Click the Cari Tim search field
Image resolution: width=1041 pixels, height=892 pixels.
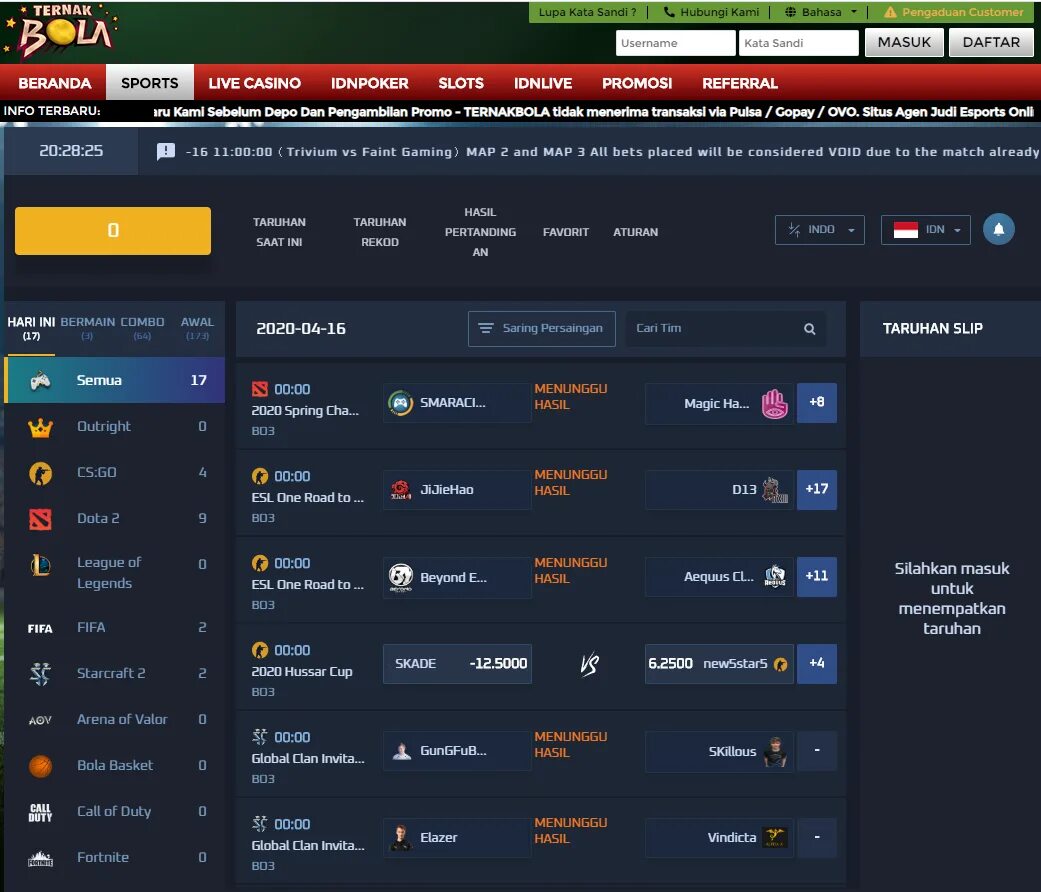click(726, 329)
